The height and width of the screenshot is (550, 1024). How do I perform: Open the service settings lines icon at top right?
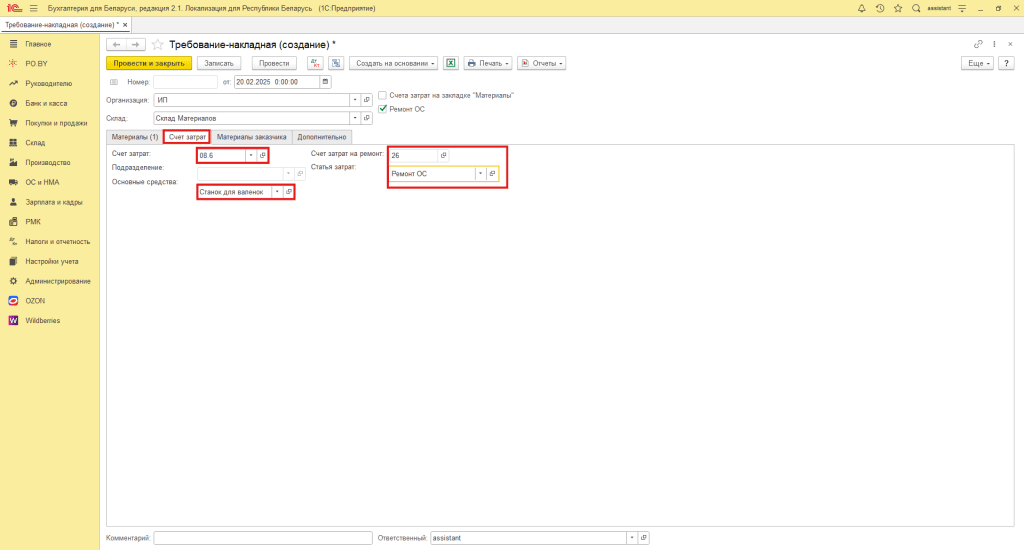tap(962, 8)
